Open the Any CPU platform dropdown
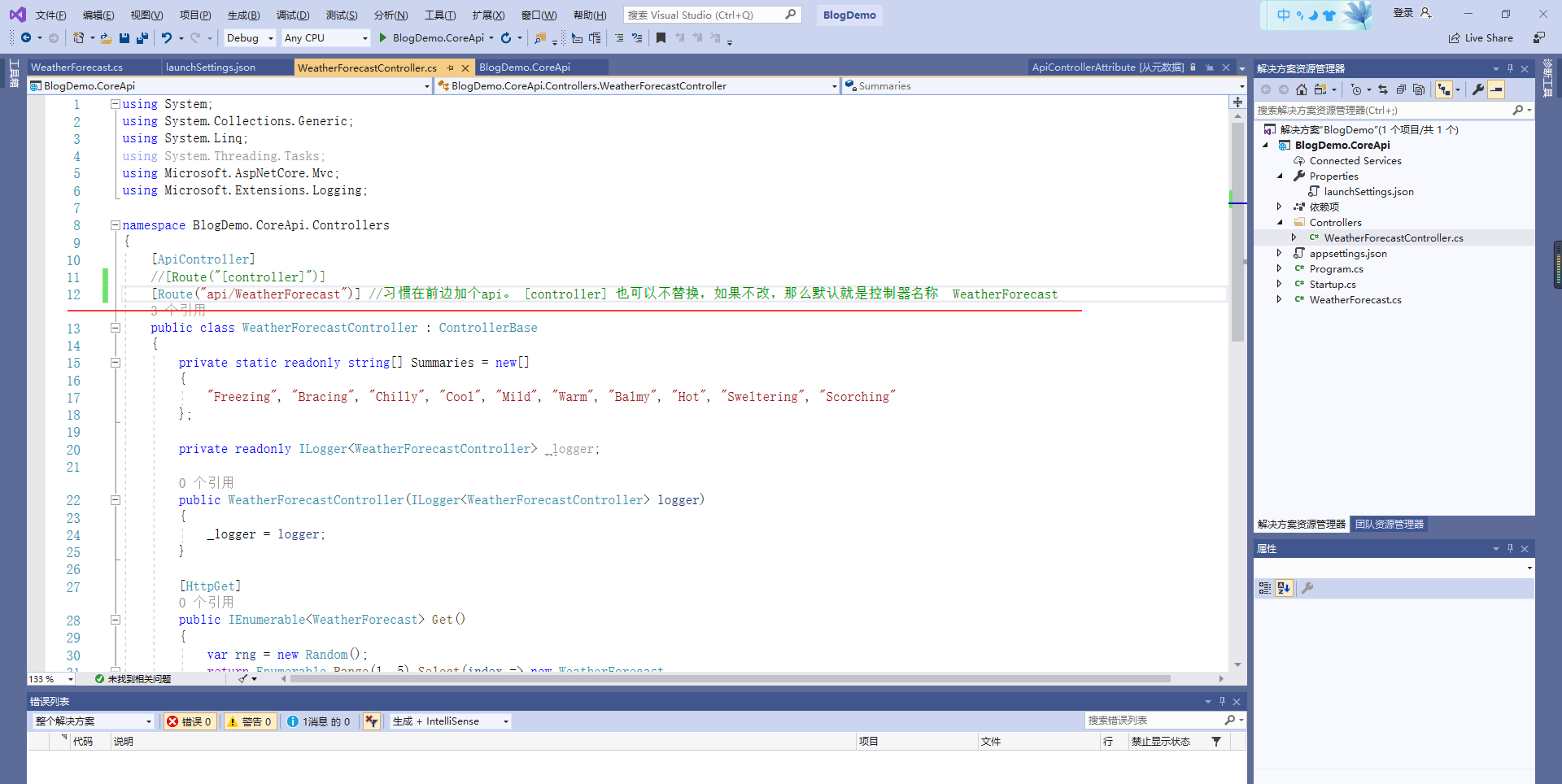 click(x=326, y=38)
